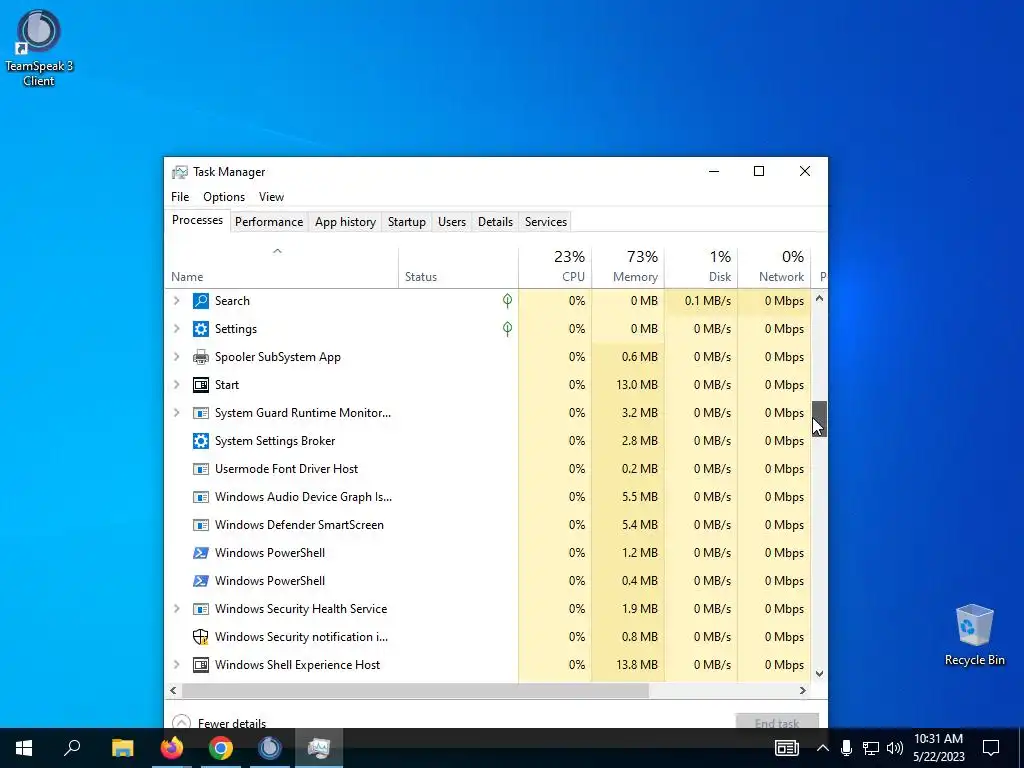Image resolution: width=1024 pixels, height=768 pixels.
Task: Click the System Settings Broker gear icon
Action: coord(200,441)
